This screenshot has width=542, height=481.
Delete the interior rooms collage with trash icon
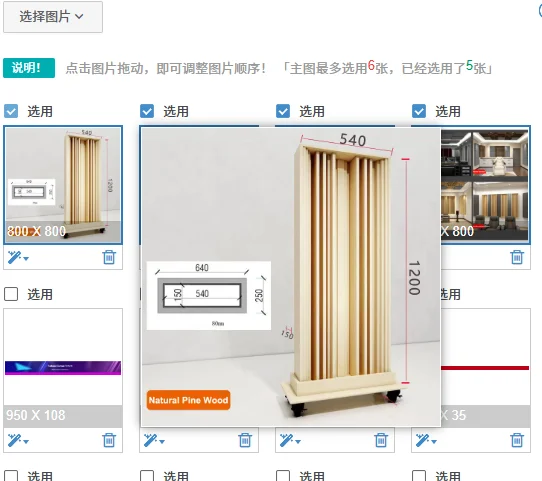pyautogui.click(x=517, y=257)
